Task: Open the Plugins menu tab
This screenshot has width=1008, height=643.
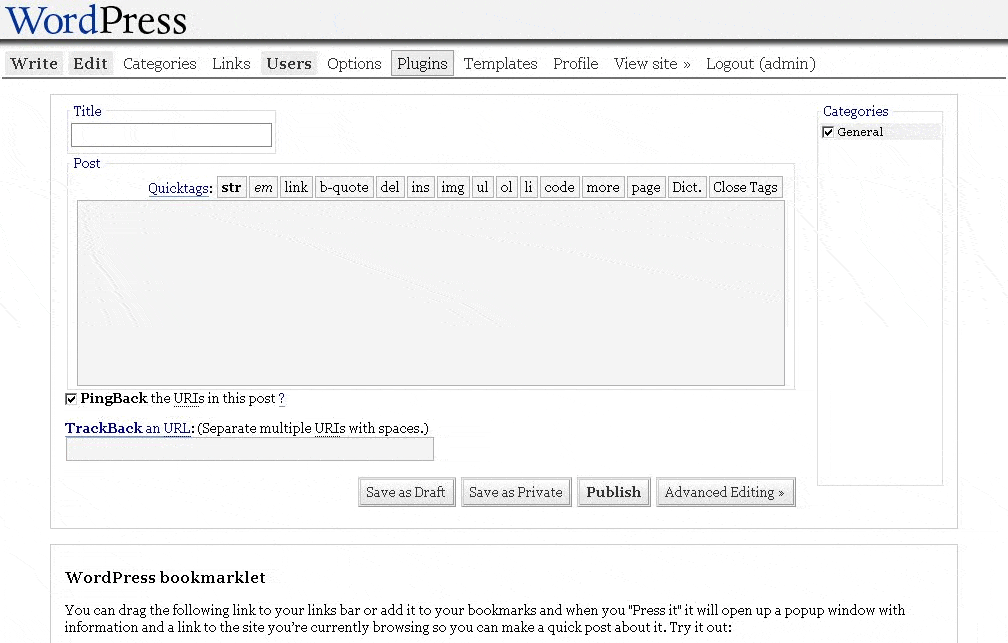Action: click(422, 64)
